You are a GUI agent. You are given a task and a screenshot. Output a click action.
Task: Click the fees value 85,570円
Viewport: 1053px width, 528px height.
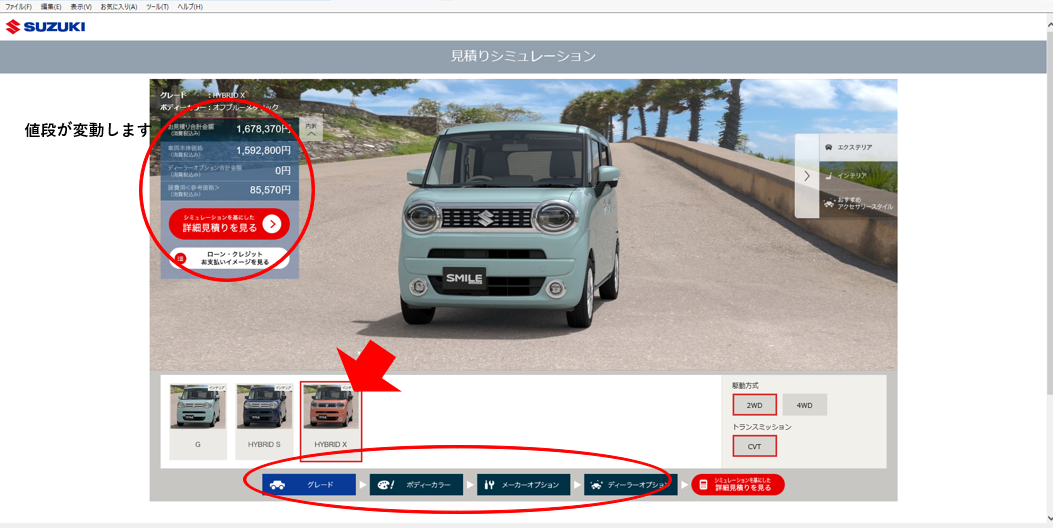point(270,190)
